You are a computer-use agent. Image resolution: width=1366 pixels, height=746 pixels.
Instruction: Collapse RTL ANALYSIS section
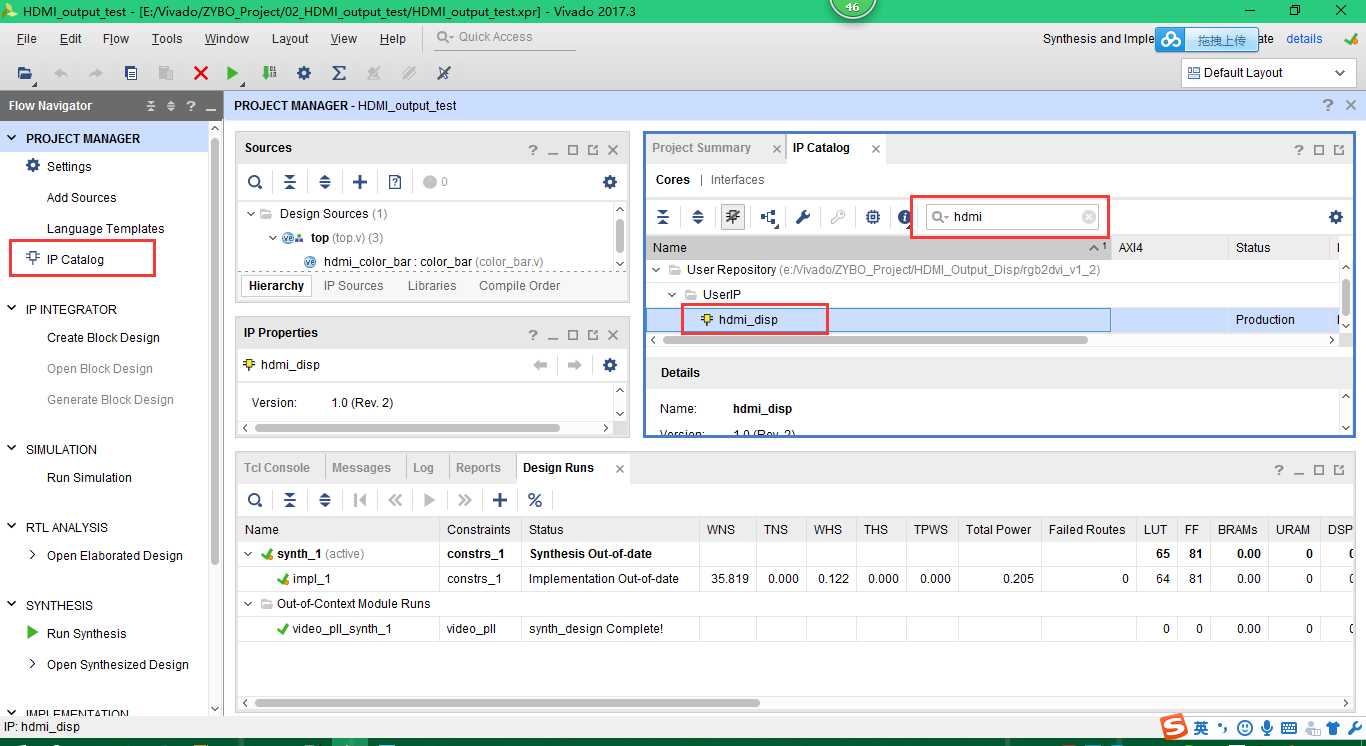coord(12,527)
